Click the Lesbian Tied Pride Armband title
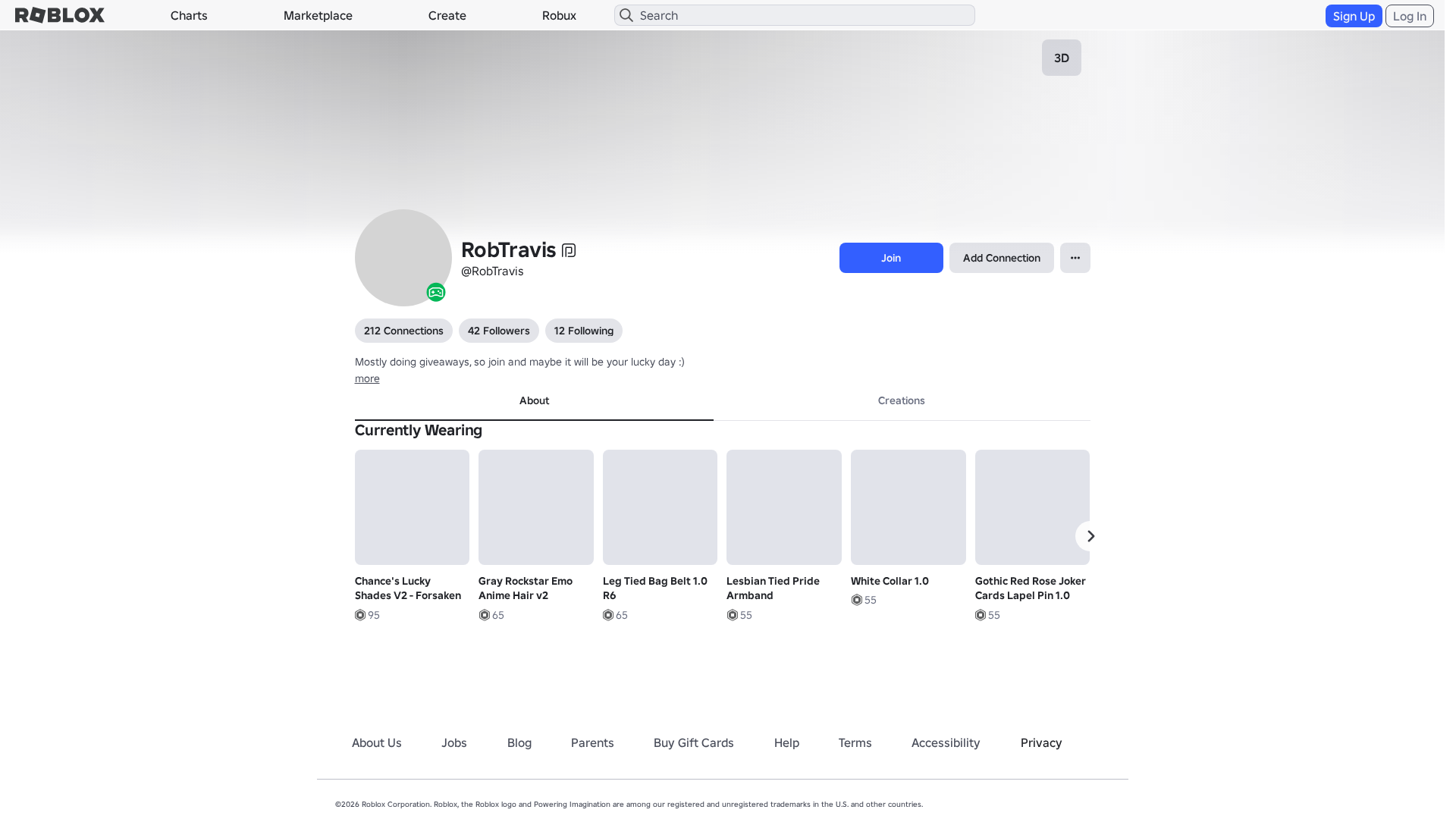 pos(773,588)
